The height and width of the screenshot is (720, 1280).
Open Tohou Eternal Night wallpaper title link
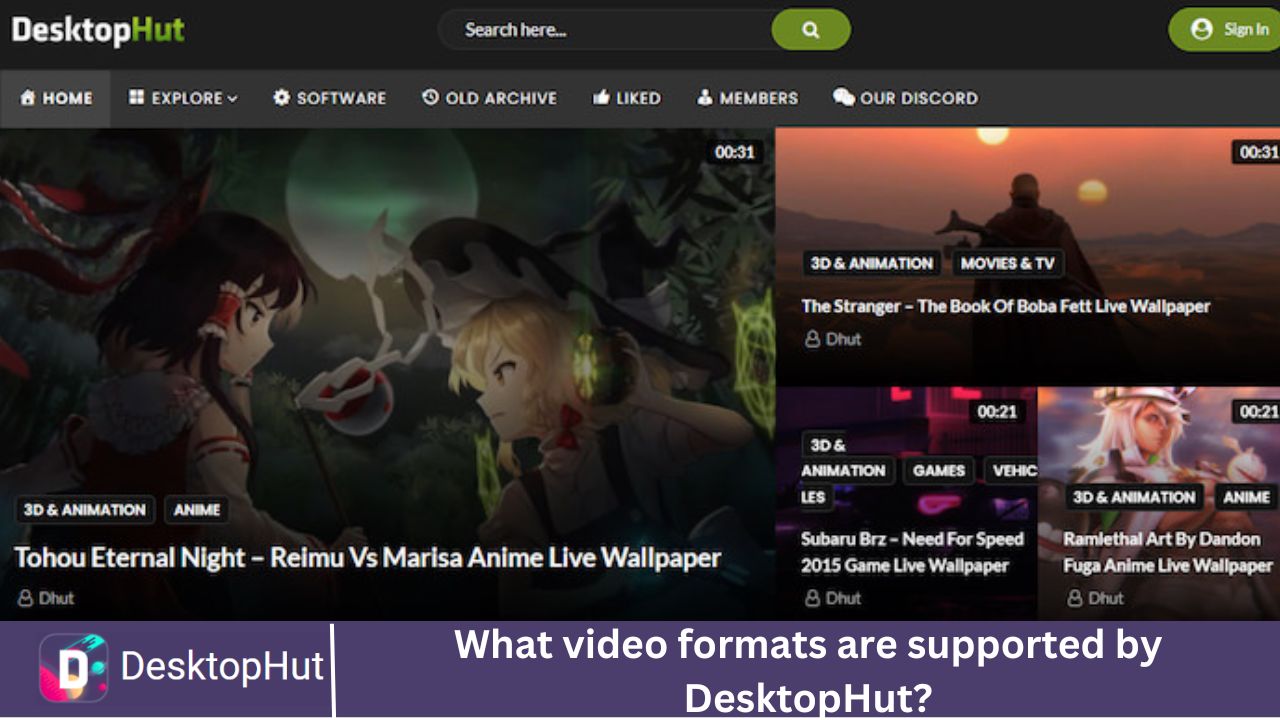(368, 558)
